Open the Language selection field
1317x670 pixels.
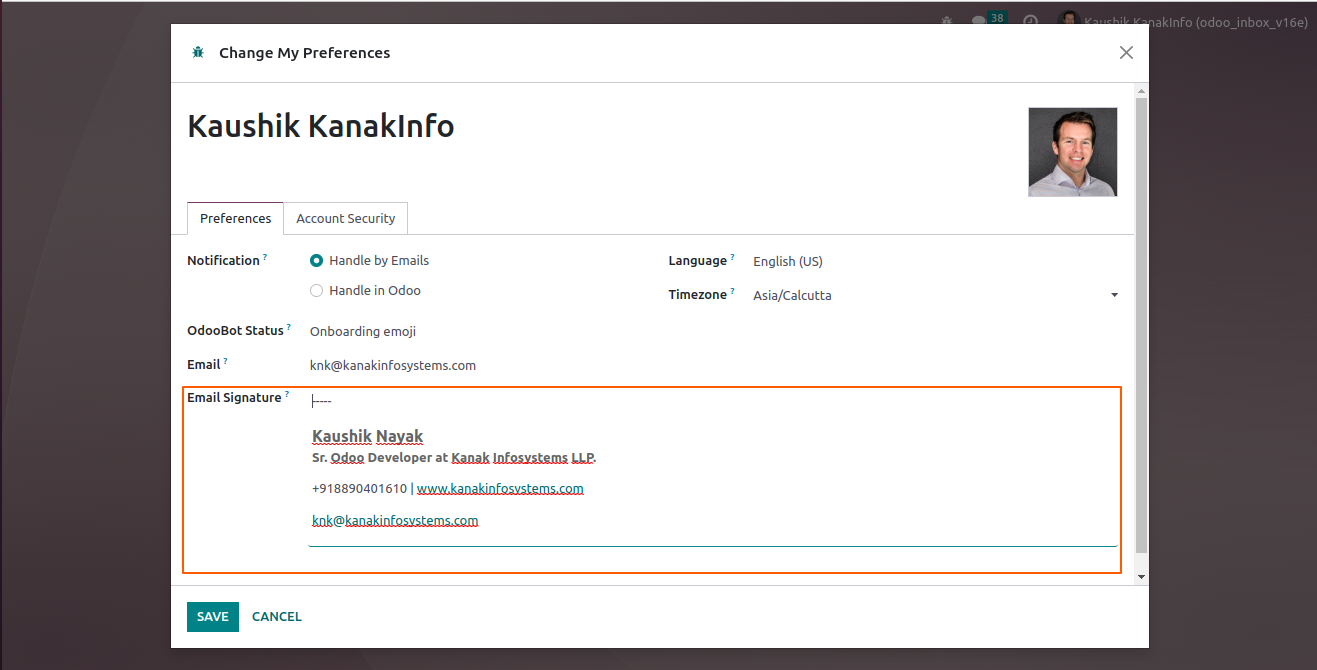coord(930,262)
